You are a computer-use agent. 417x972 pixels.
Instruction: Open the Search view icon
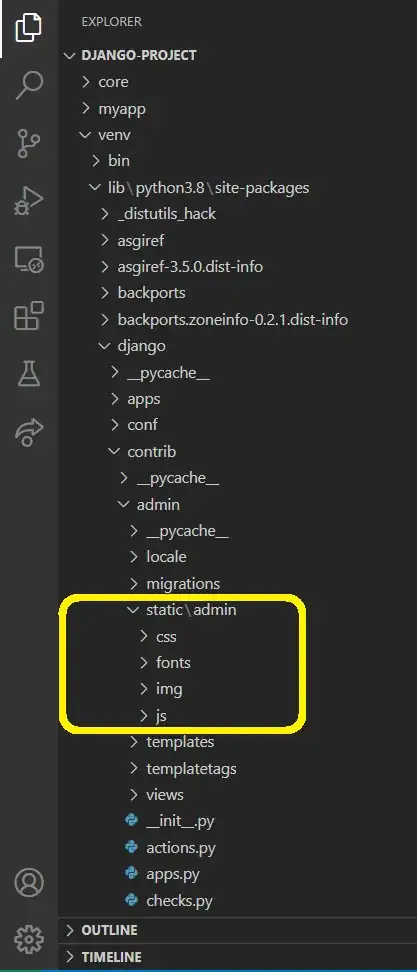[x=29, y=85]
